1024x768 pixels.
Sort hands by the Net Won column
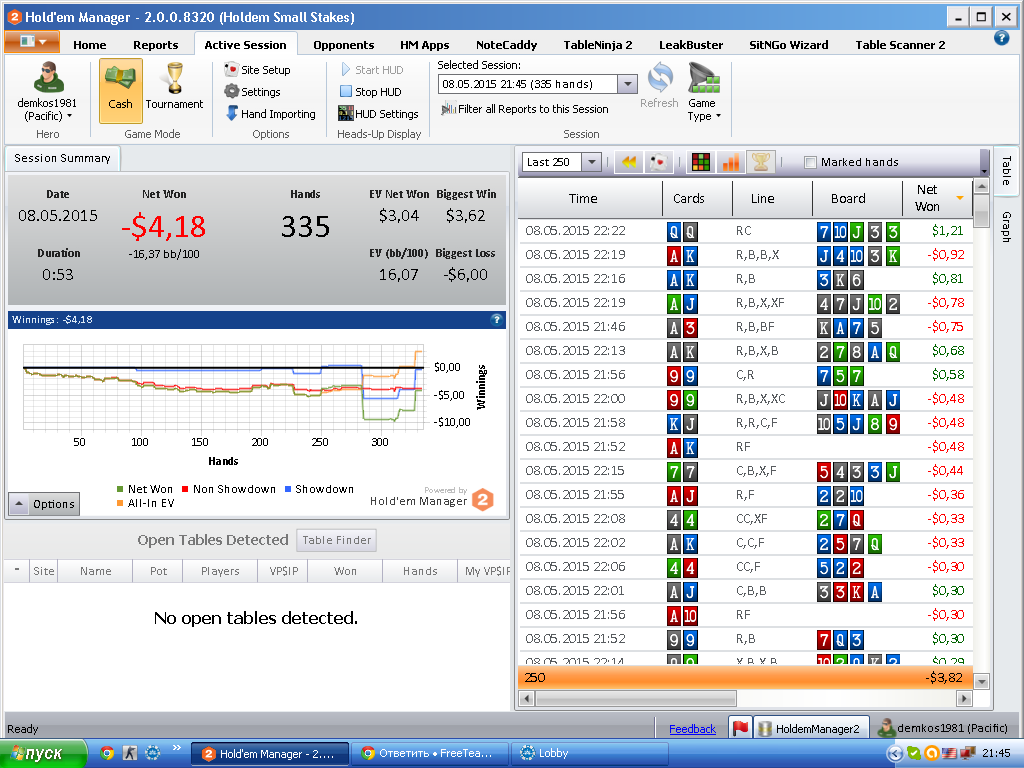(937, 198)
